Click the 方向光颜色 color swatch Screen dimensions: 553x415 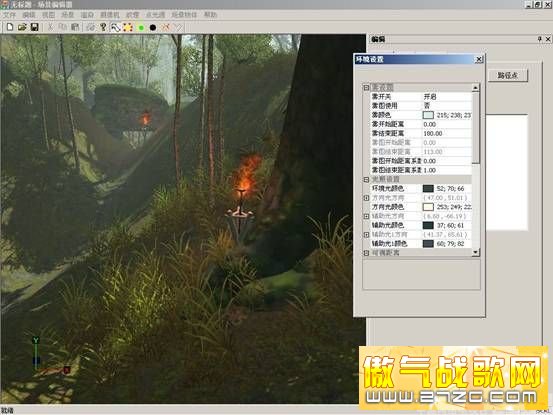428,207
